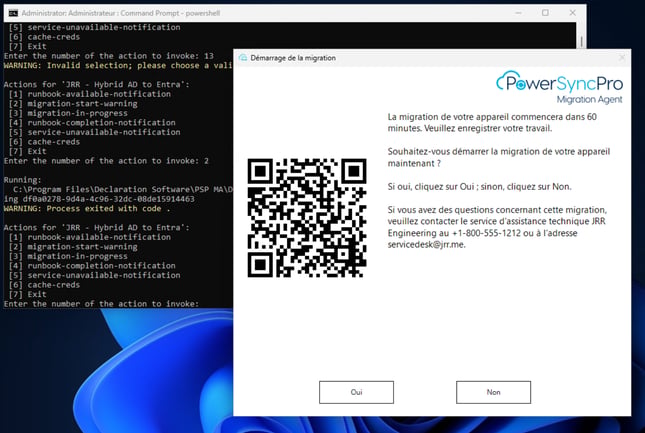Viewport: 645px width, 433px height.
Task: Click Command Prompt window title text
Action: (121, 13)
